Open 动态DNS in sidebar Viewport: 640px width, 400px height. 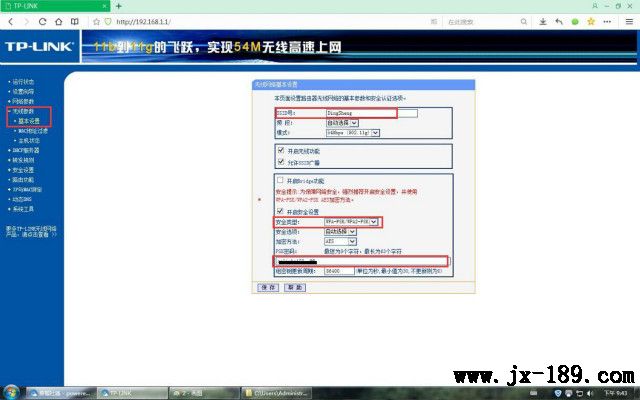[x=22, y=199]
